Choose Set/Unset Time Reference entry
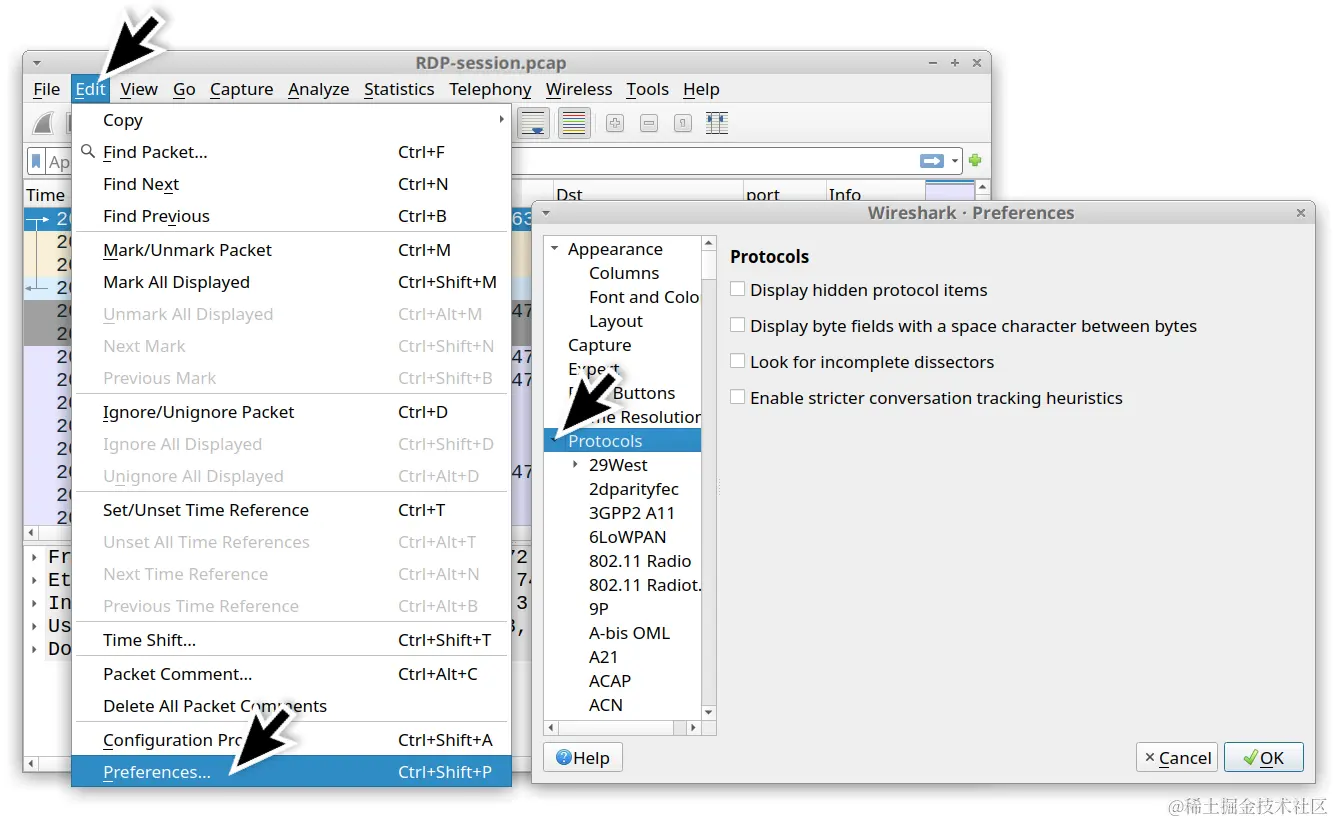The image size is (1334, 823). pyautogui.click(x=291, y=510)
